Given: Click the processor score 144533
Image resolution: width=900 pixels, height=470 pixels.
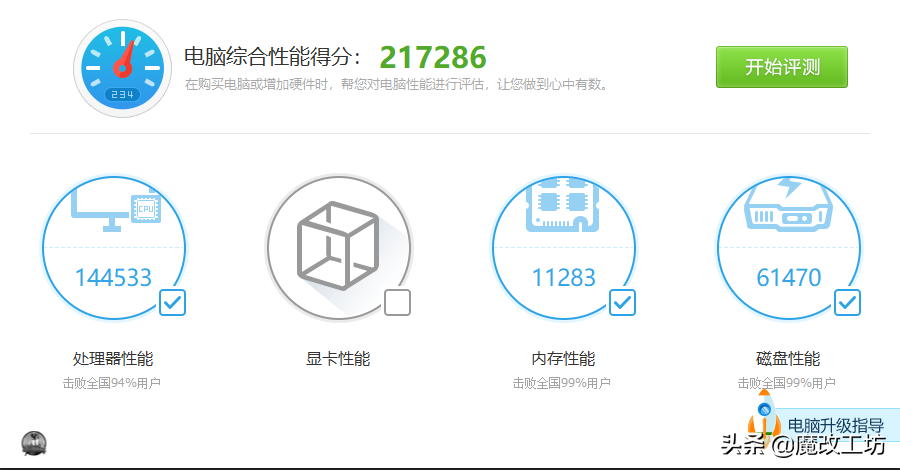Looking at the screenshot, I should (114, 278).
